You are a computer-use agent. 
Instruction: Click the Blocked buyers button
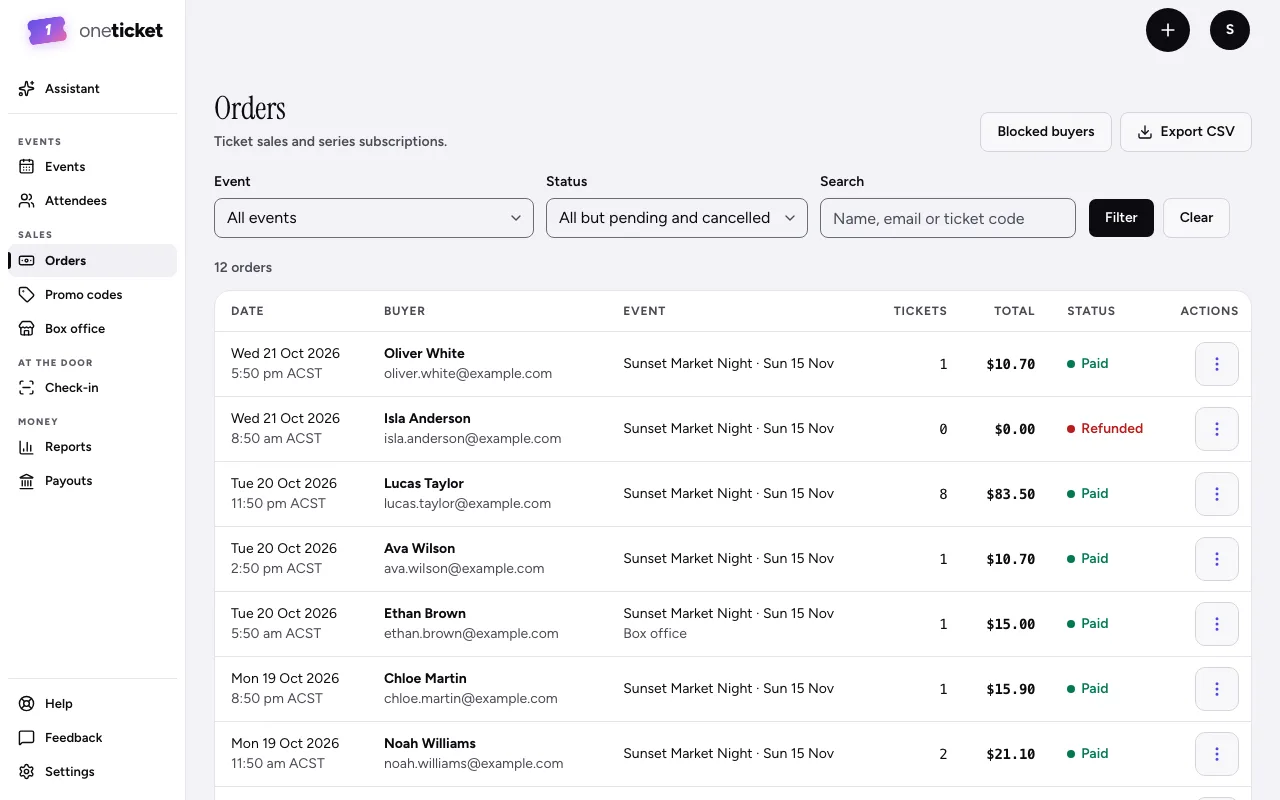pyautogui.click(x=1046, y=132)
